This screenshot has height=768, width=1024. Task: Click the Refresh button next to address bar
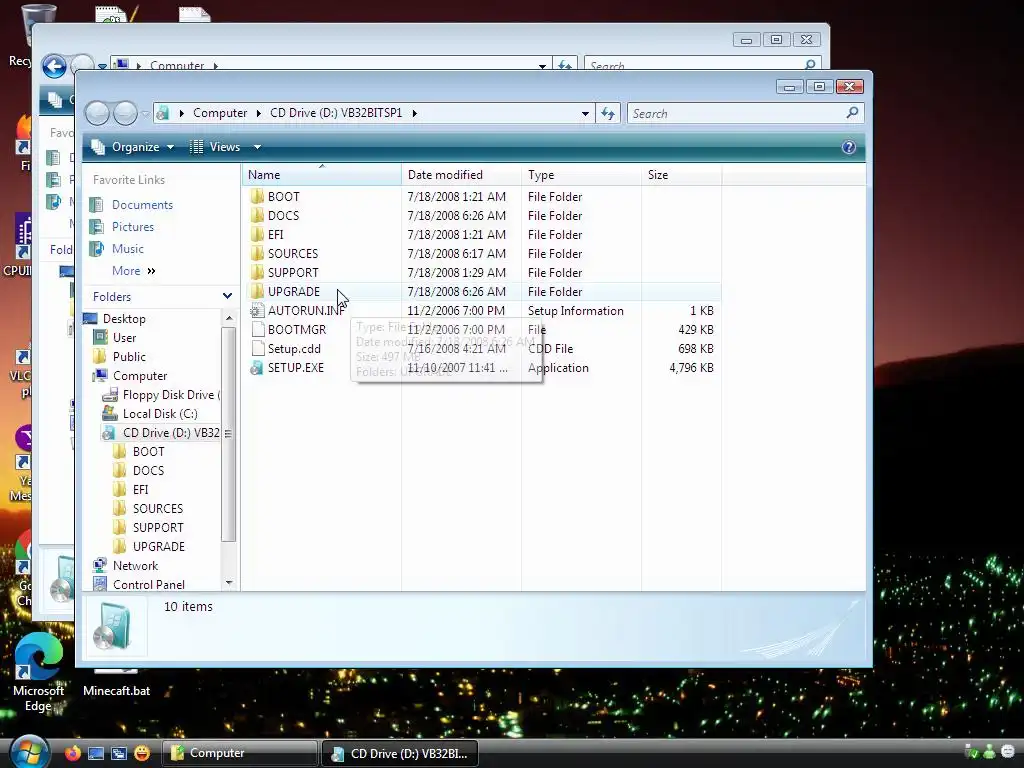[608, 114]
